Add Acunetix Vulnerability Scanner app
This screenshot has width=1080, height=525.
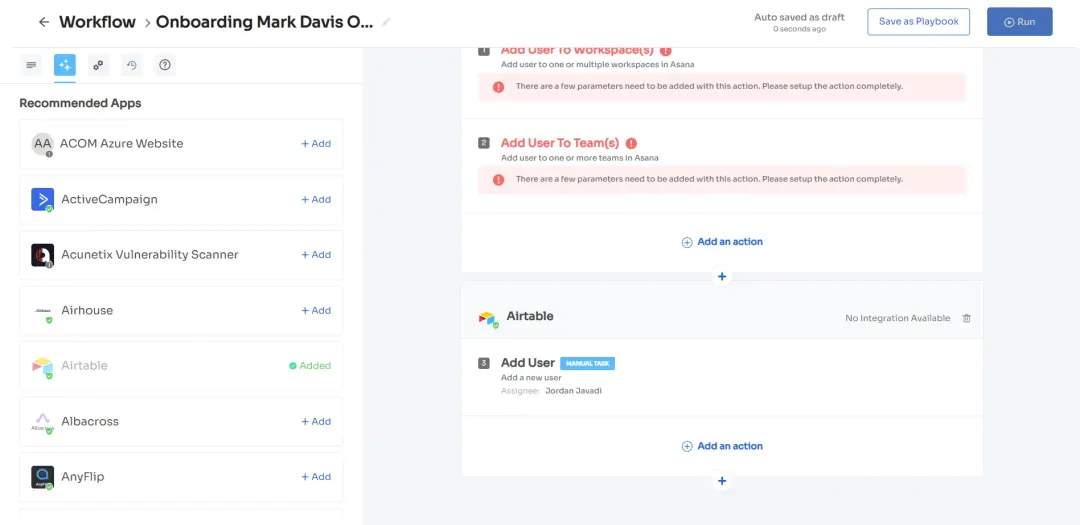click(x=316, y=255)
